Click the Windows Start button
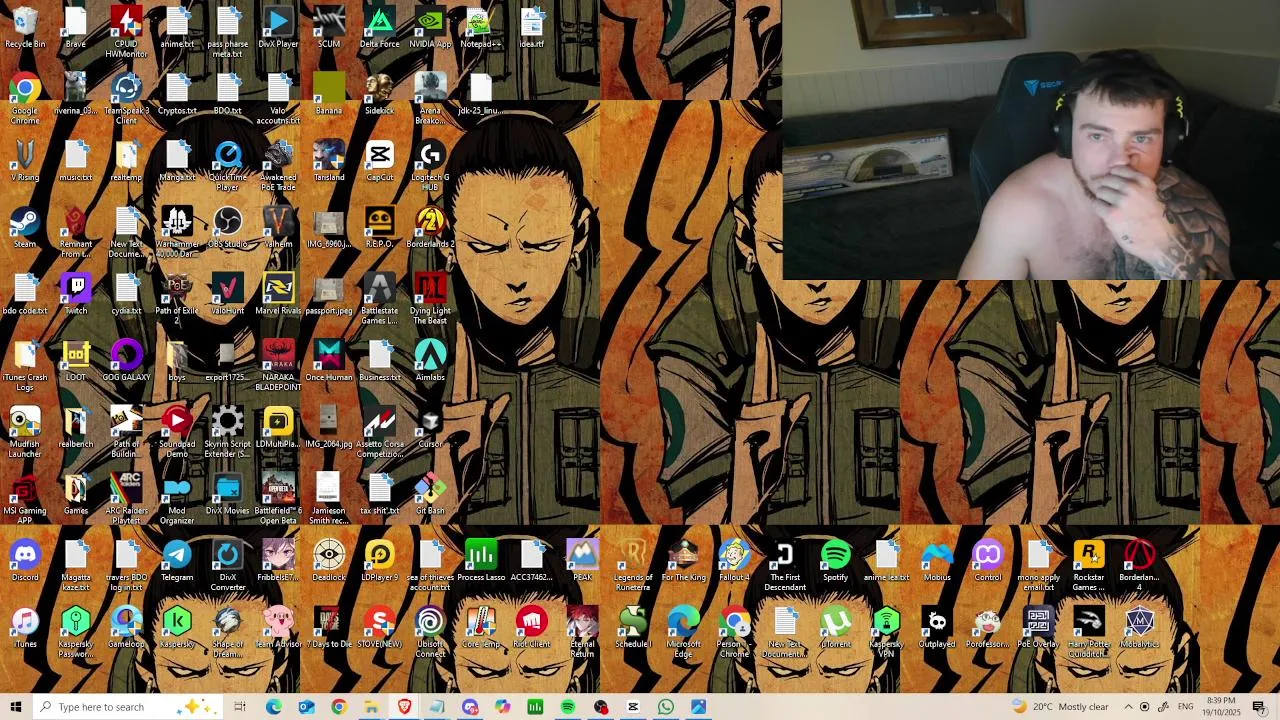The image size is (1280, 720). click(x=15, y=707)
